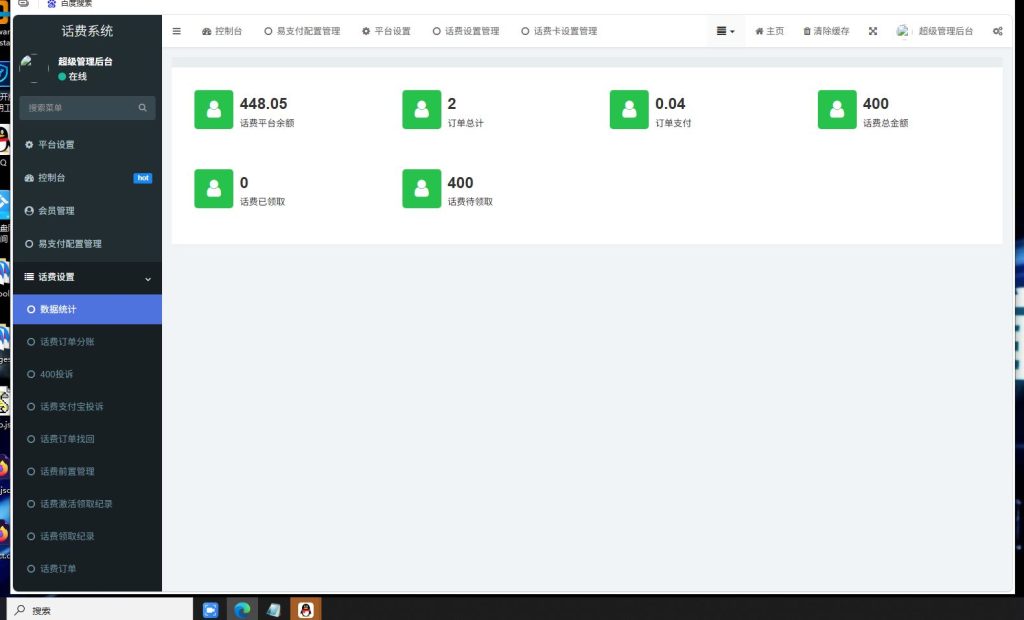Click the sidebar user avatar image
This screenshot has width=1024, height=620.
pyautogui.click(x=34, y=68)
